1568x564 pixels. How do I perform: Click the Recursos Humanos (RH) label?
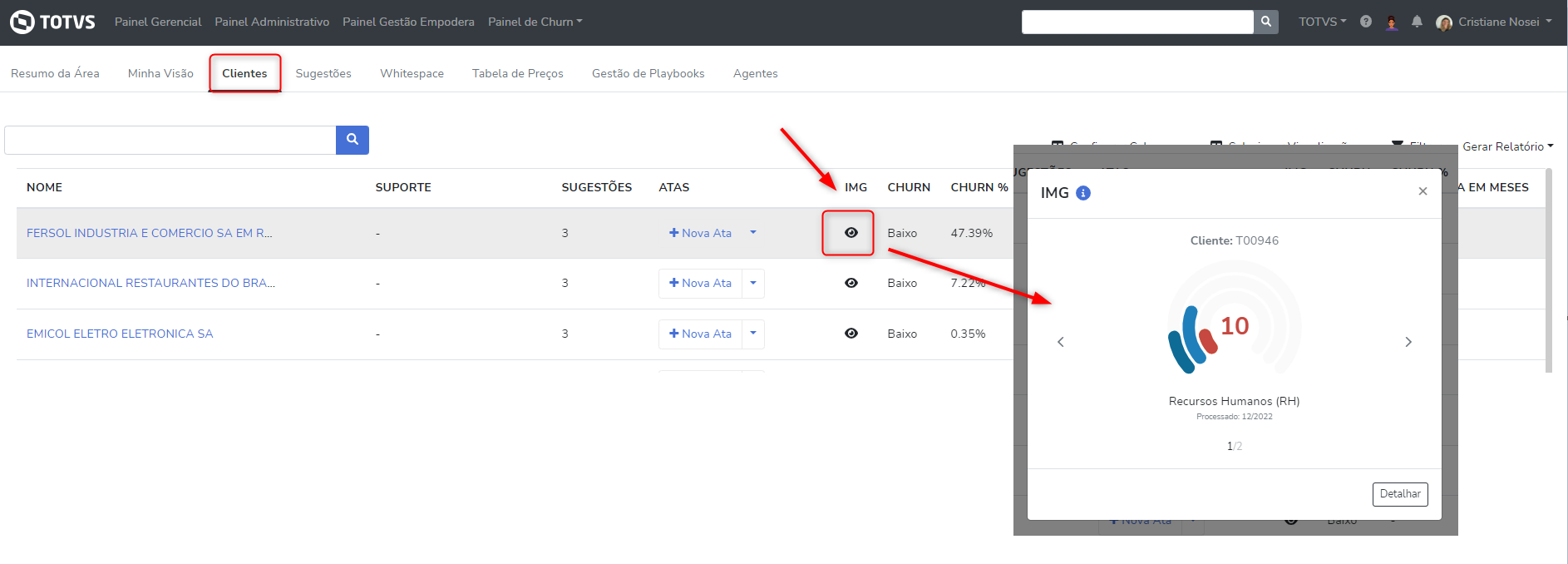pos(1235,401)
